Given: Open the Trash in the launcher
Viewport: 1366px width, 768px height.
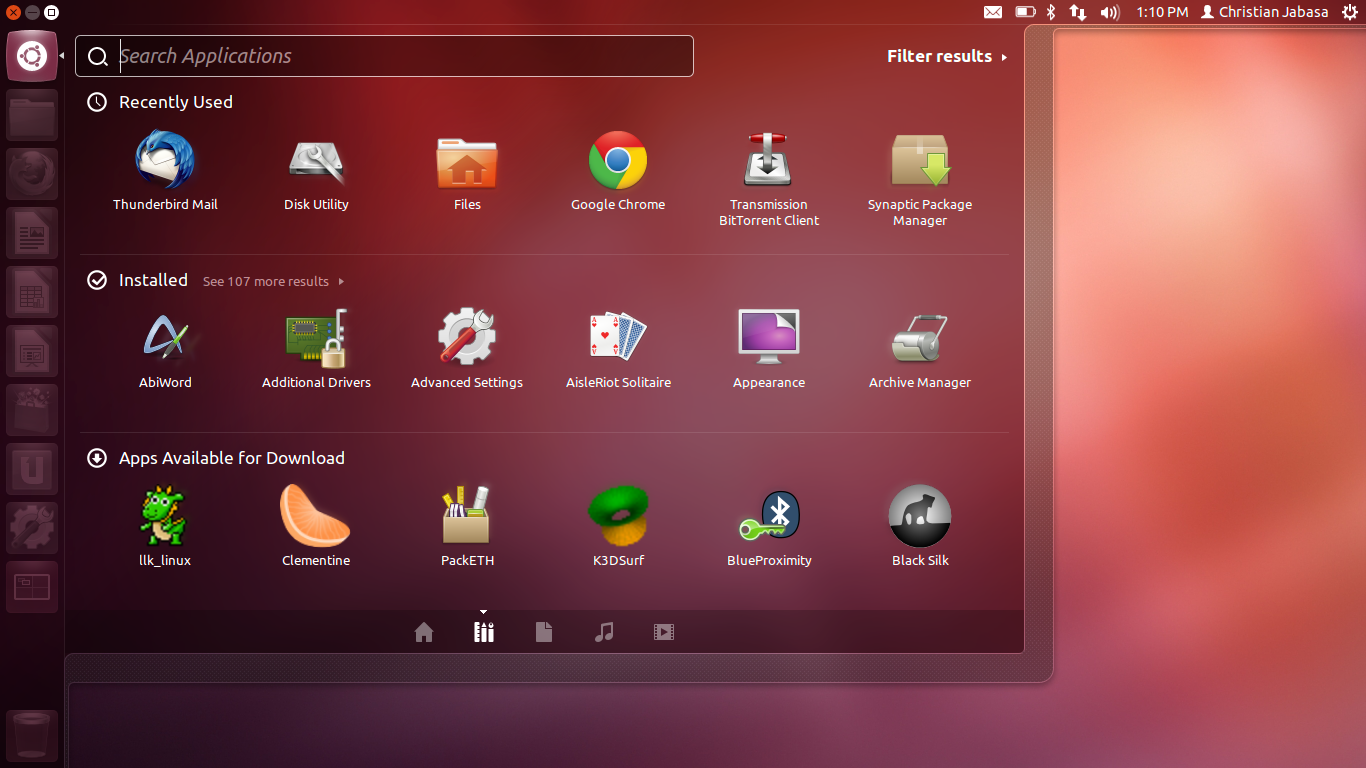Looking at the screenshot, I should (32, 736).
